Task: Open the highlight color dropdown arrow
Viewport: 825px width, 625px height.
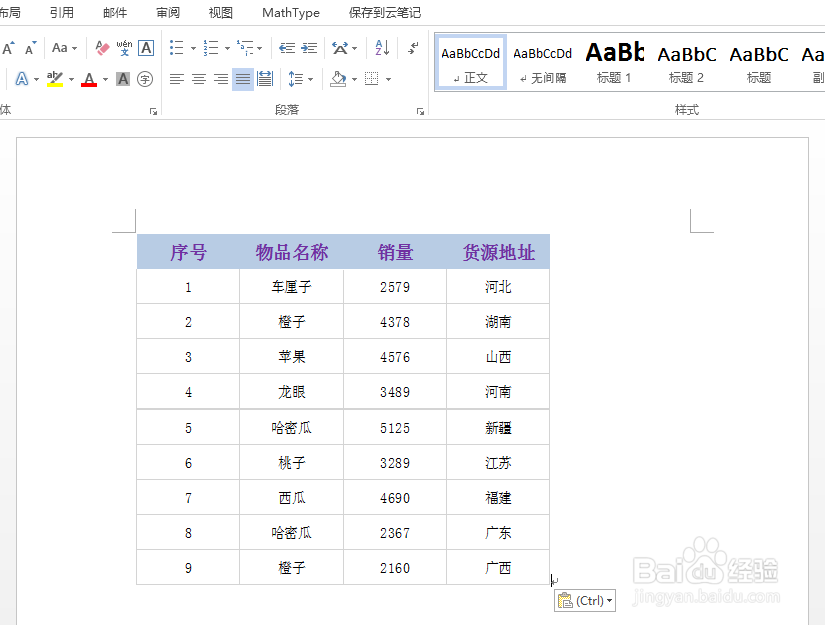Action: (x=71, y=79)
